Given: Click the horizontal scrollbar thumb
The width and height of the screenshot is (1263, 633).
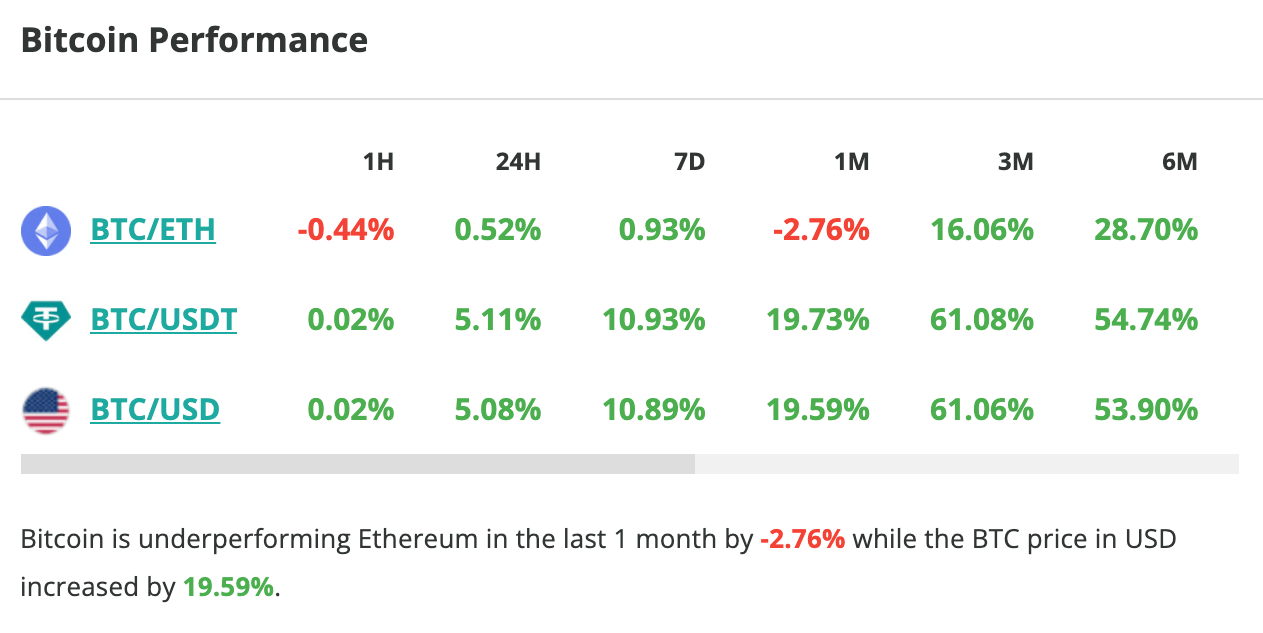Looking at the screenshot, I should click(357, 464).
